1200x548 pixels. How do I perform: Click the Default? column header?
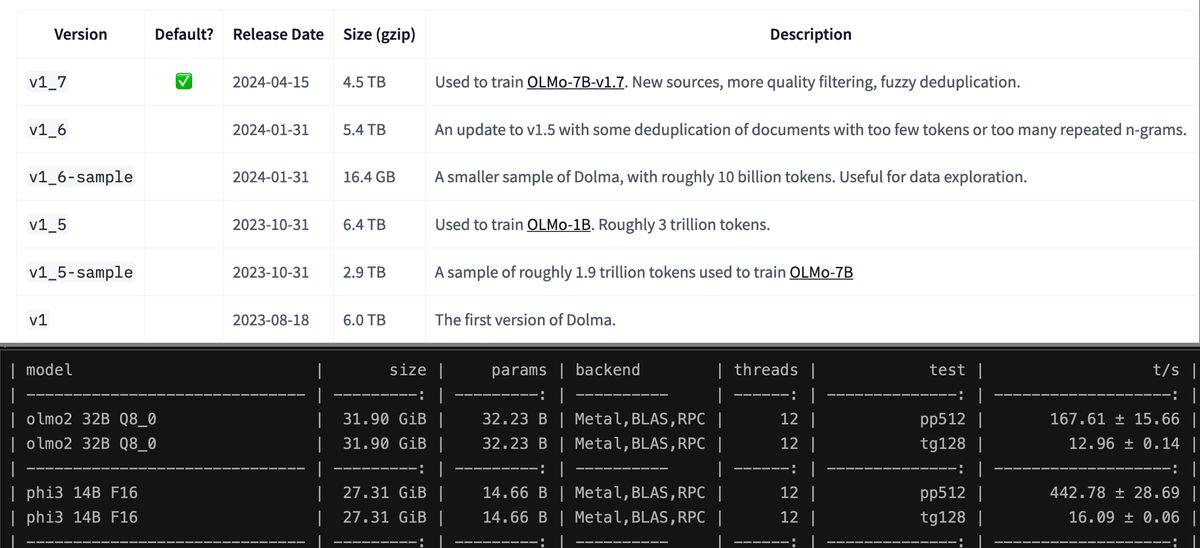(184, 34)
